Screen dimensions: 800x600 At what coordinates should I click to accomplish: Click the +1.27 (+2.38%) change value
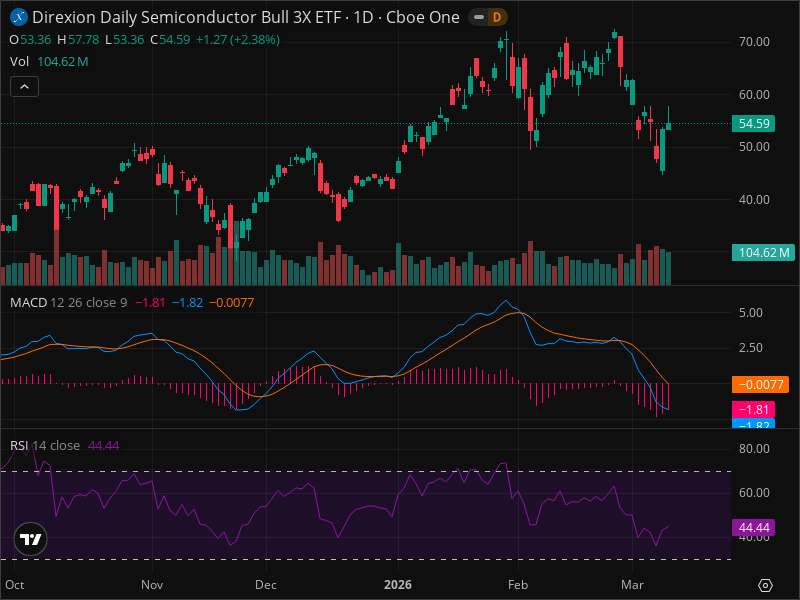(x=238, y=40)
